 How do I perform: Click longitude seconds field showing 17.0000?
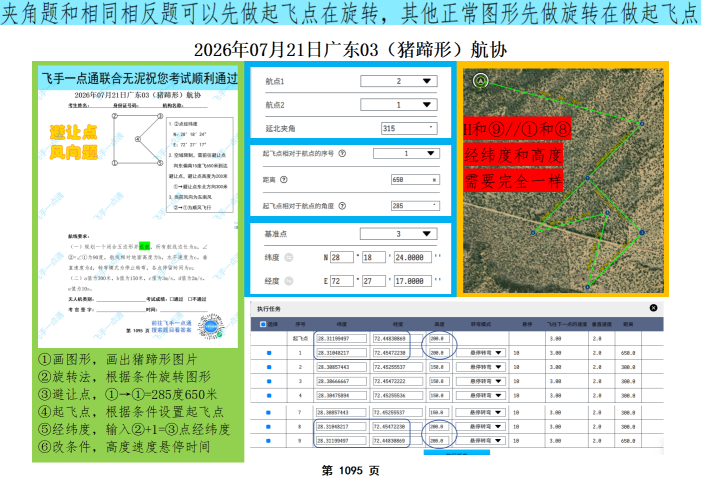click(x=413, y=281)
